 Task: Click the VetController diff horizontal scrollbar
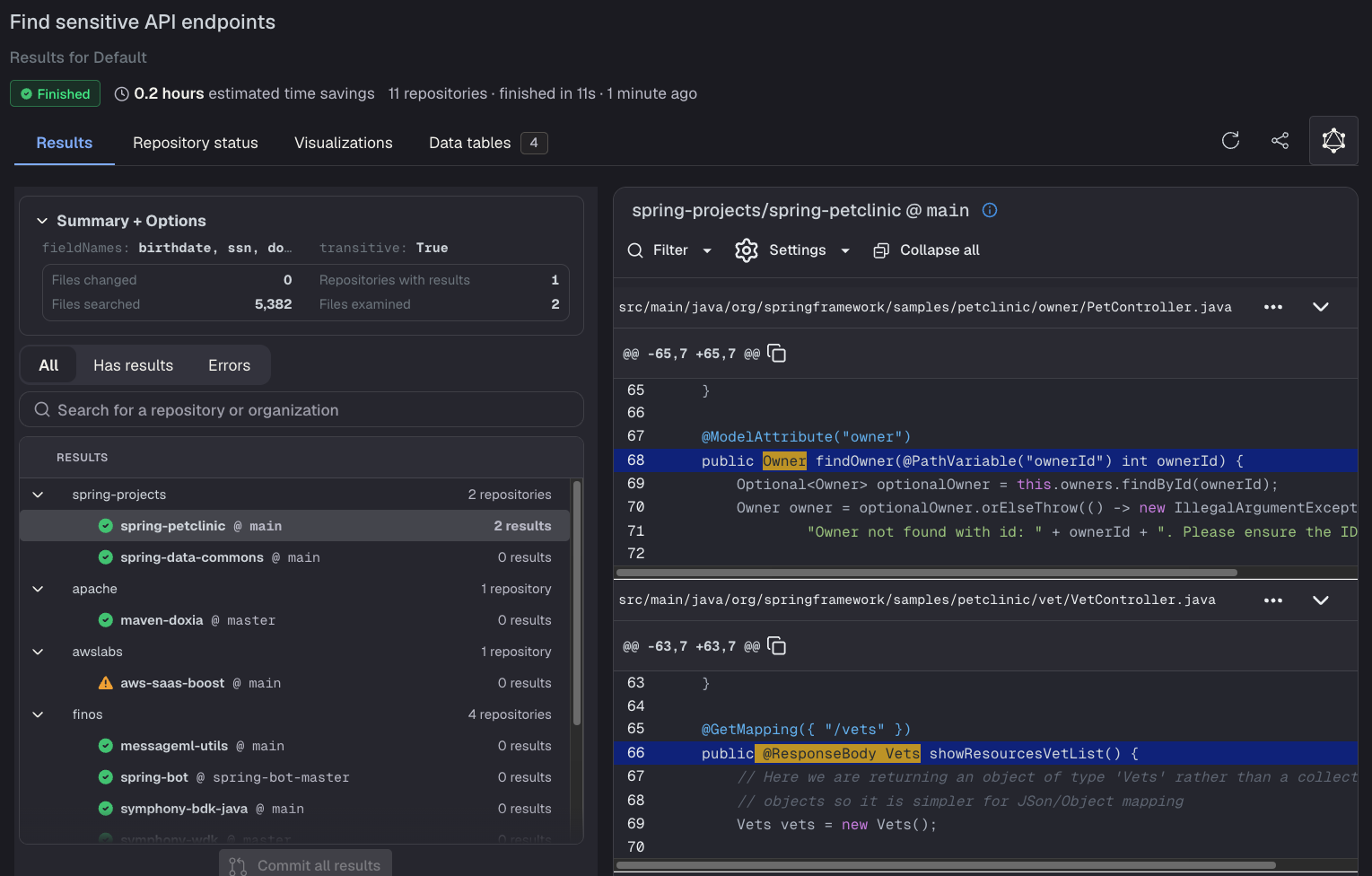pyautogui.click(x=946, y=865)
